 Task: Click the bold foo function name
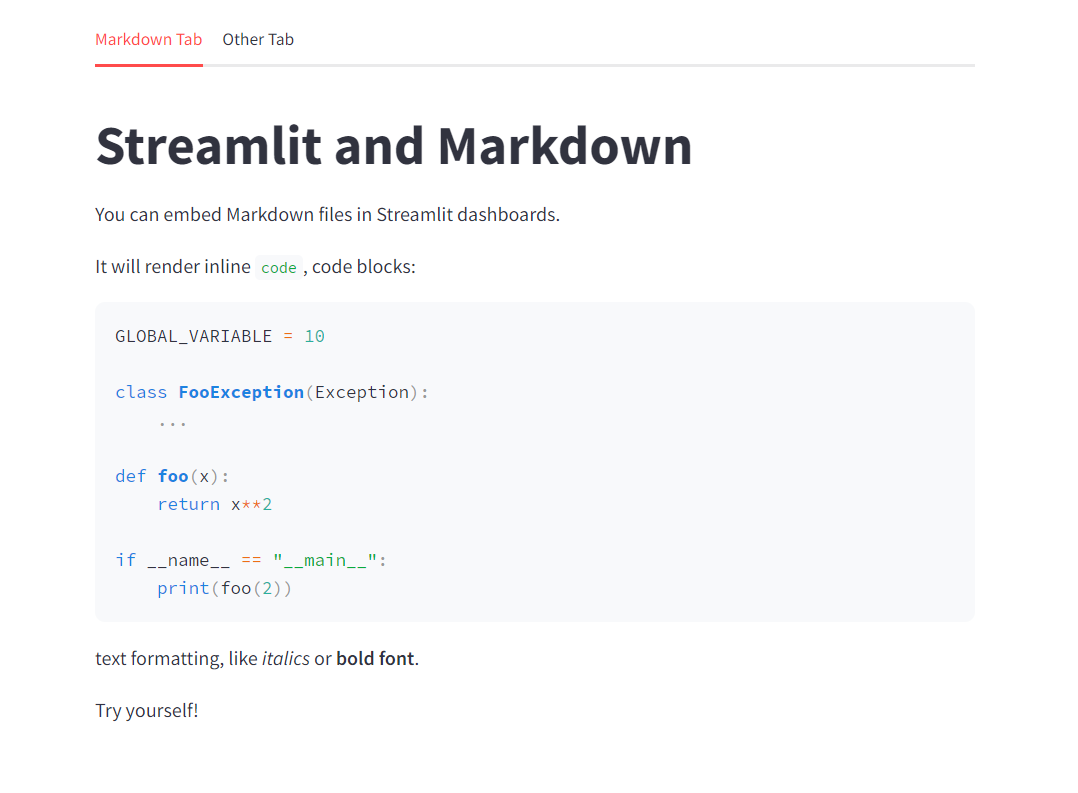click(173, 476)
